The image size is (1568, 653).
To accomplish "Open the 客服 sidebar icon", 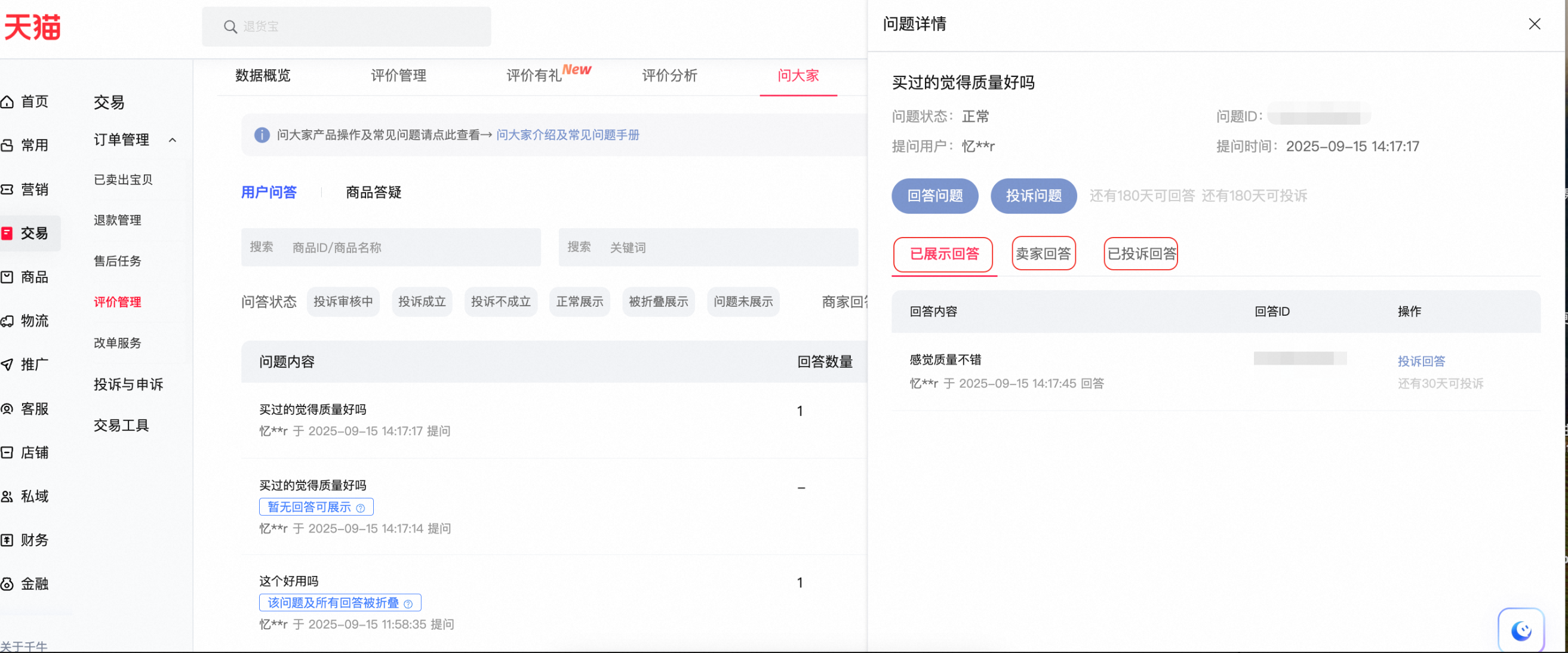I will (x=7, y=408).
